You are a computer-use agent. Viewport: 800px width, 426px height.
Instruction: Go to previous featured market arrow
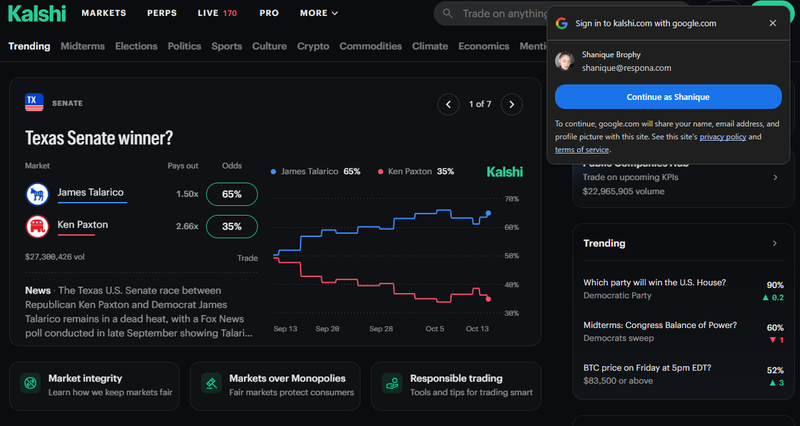[x=448, y=105]
